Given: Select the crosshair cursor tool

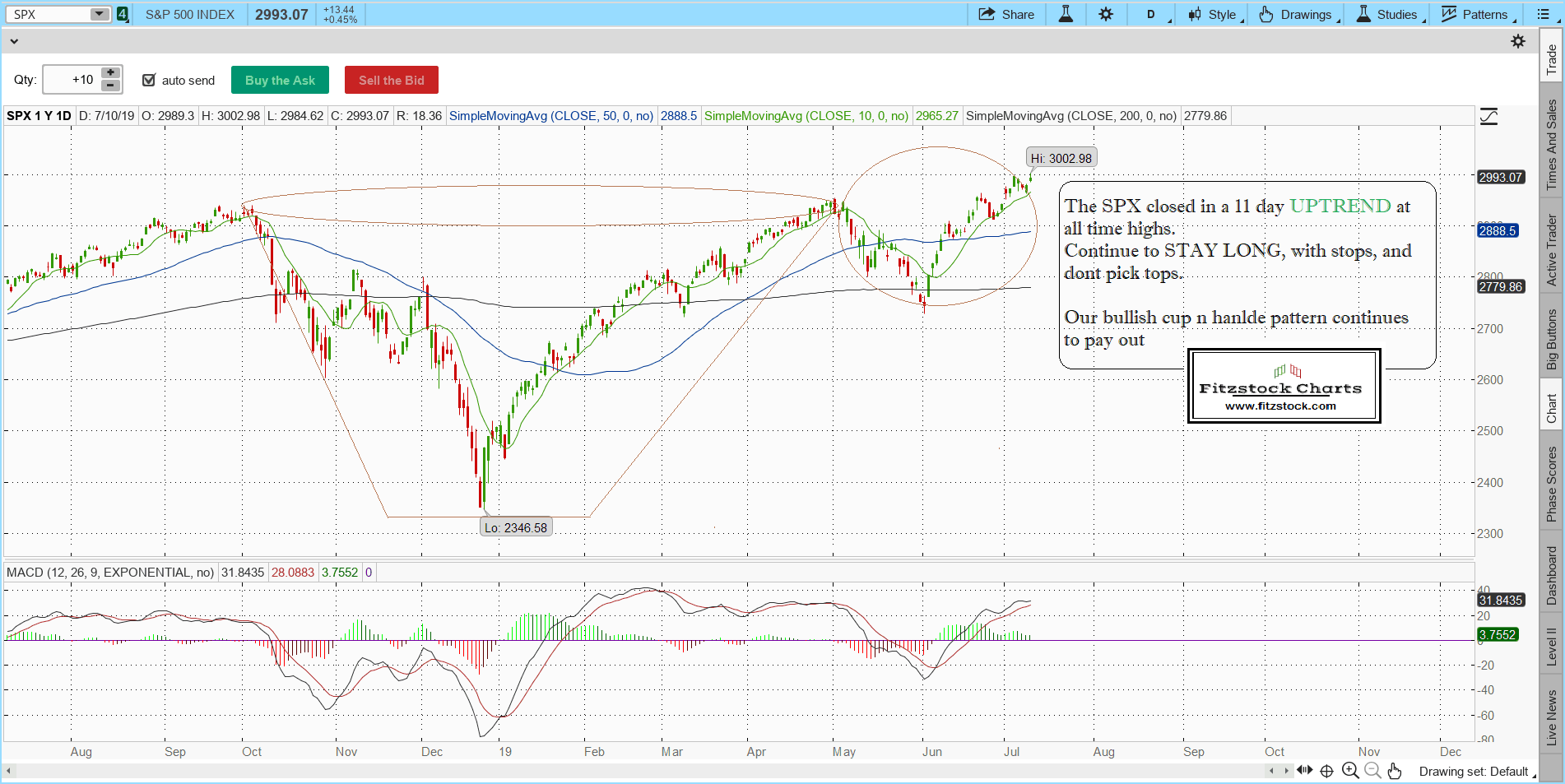Looking at the screenshot, I should click(1326, 771).
